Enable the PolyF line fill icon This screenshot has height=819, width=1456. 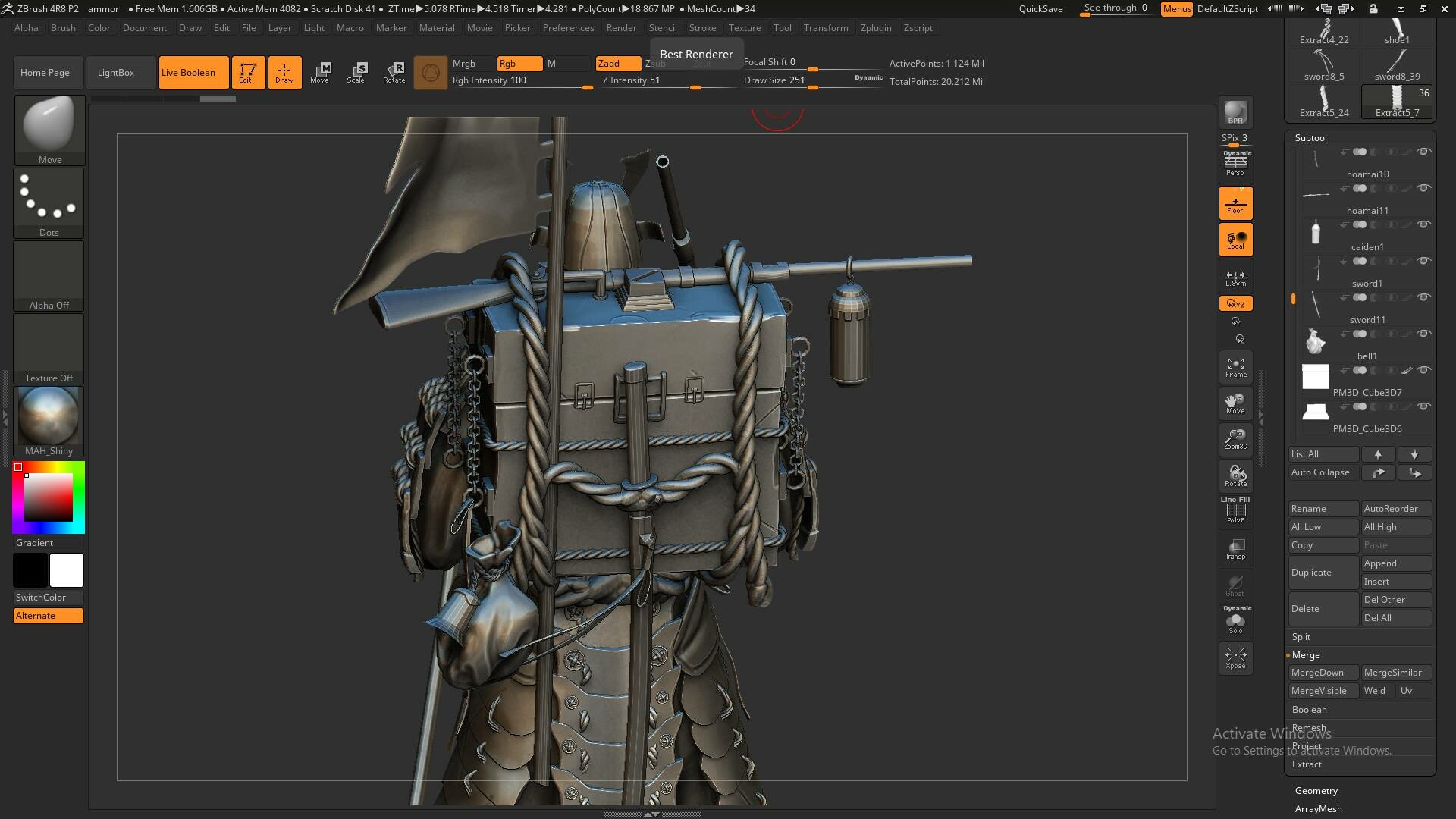click(1235, 511)
